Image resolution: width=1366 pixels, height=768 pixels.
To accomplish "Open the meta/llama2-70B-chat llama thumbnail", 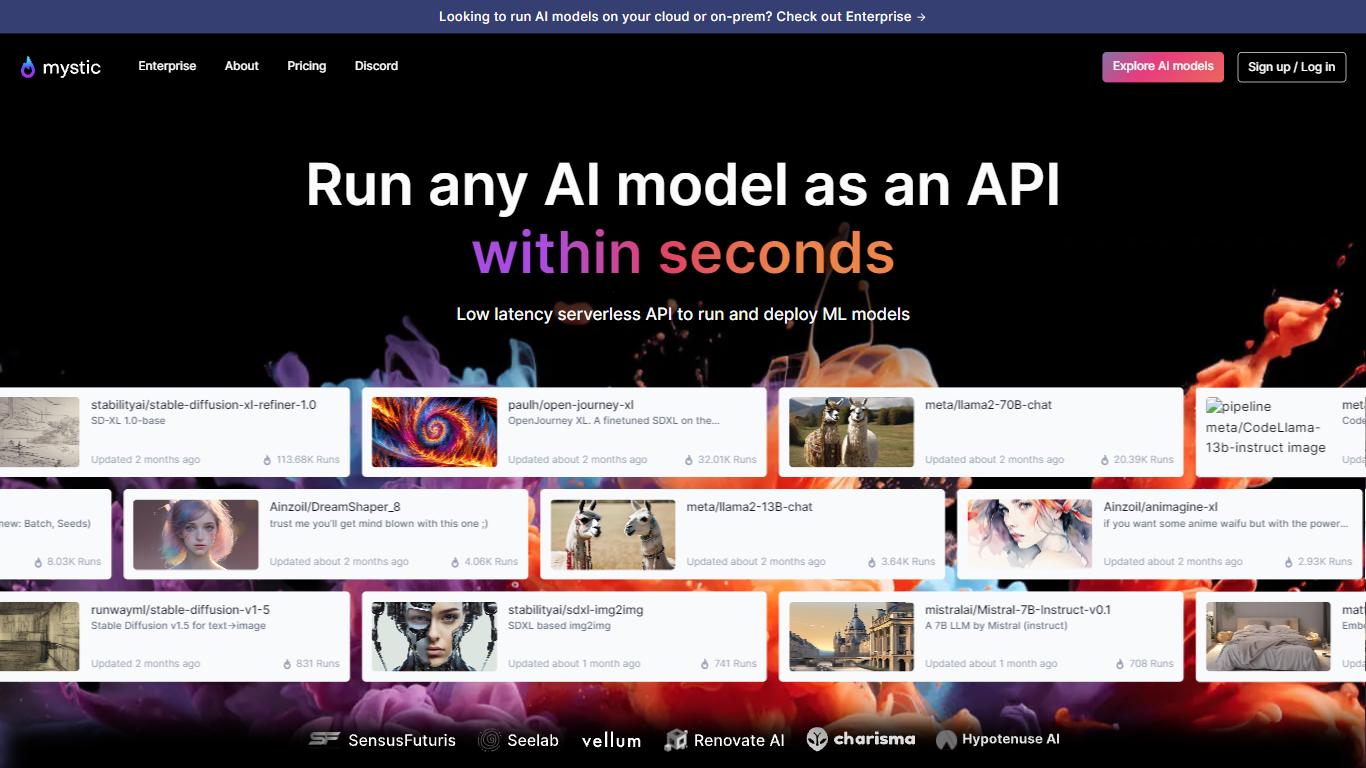I will [851, 432].
